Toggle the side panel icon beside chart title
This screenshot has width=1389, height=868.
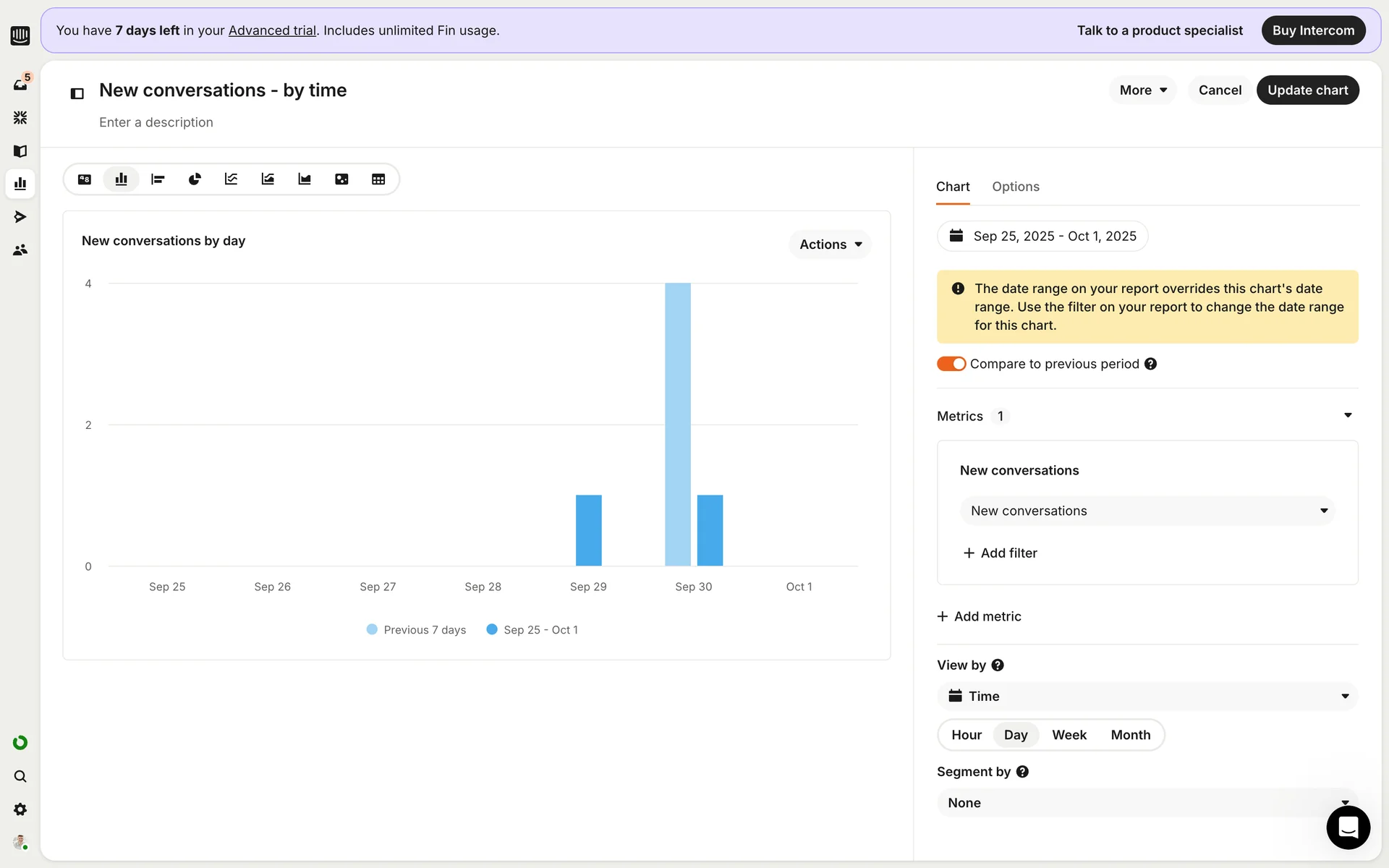[x=77, y=93]
